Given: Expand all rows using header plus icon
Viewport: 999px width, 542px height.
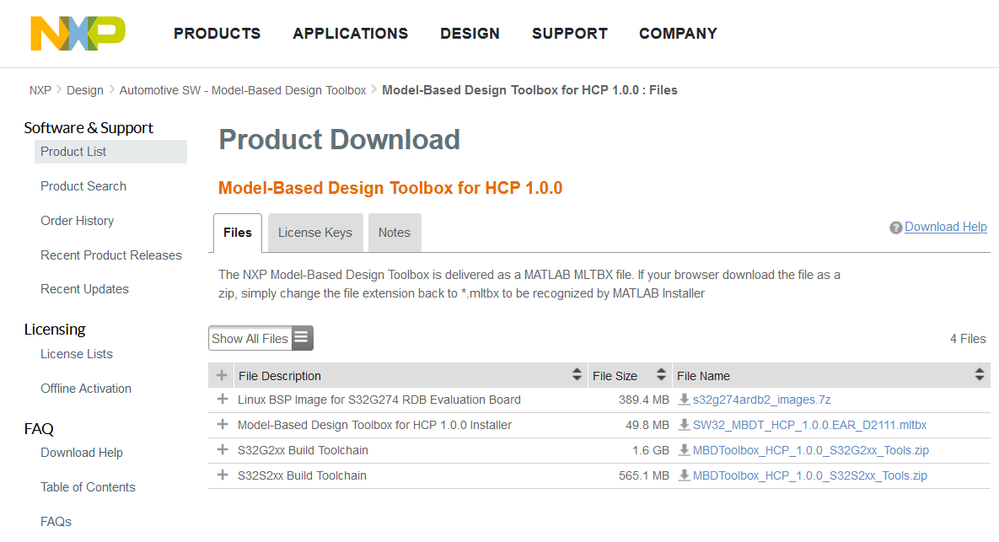Looking at the screenshot, I should pyautogui.click(x=222, y=375).
